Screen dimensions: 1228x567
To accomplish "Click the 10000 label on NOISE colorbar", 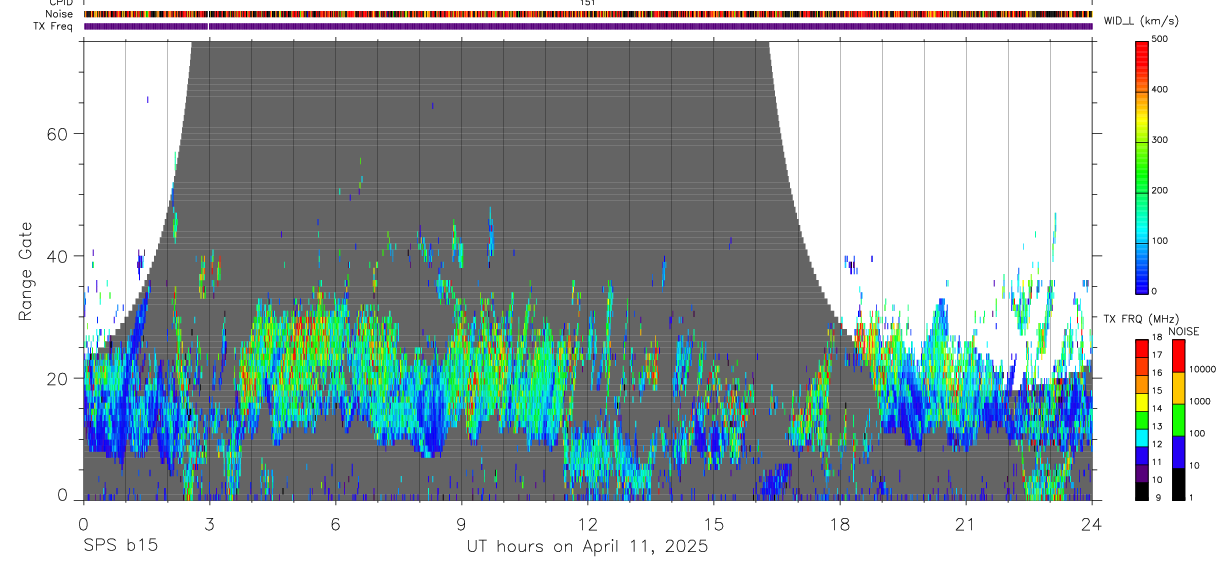I will click(x=1205, y=370).
